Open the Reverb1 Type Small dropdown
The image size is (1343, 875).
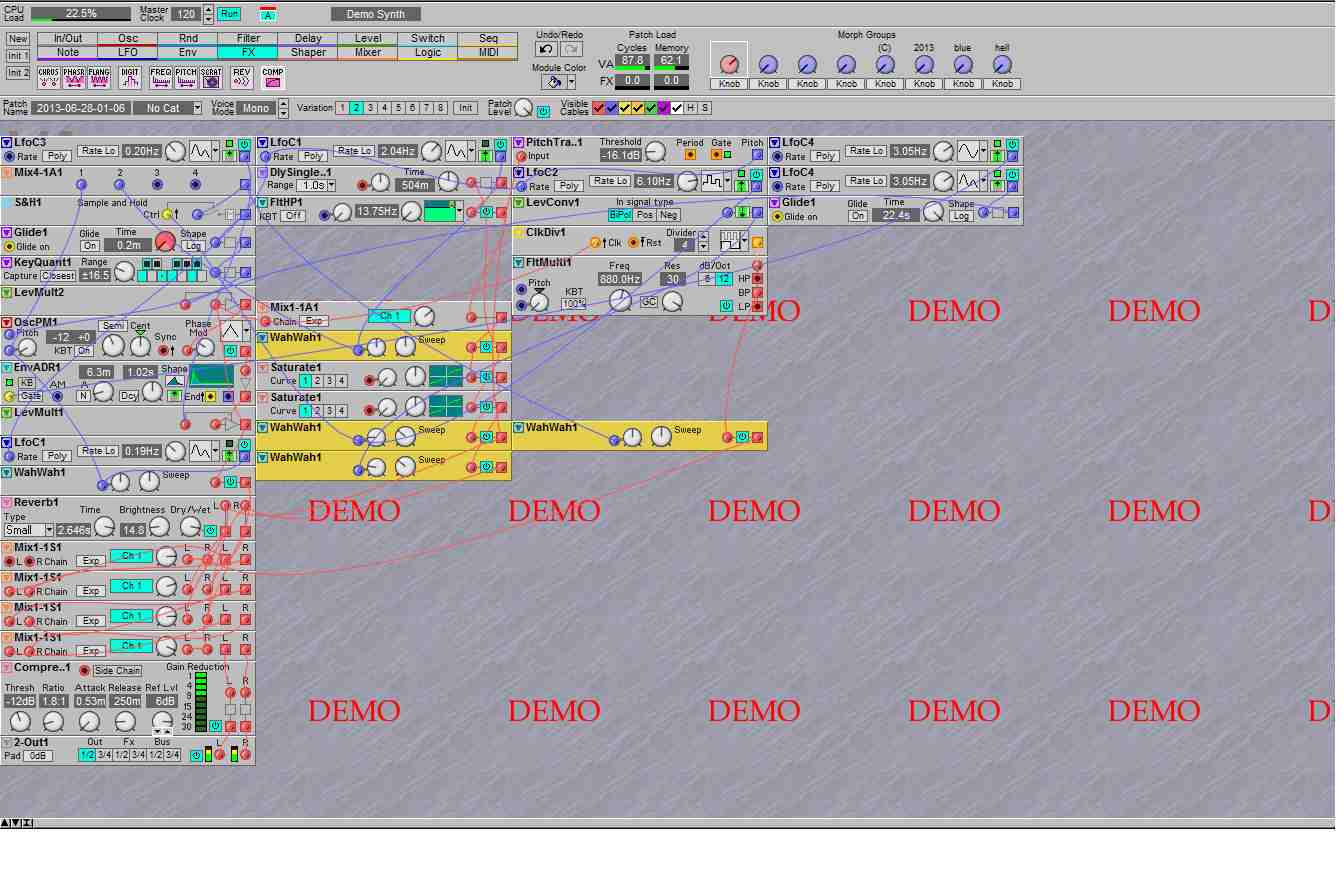(27, 530)
